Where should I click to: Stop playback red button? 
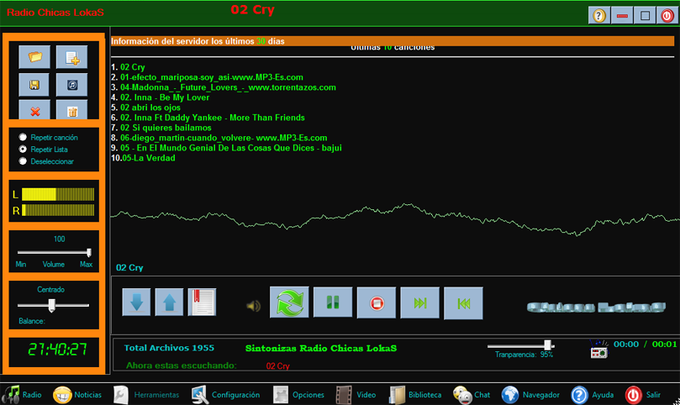(x=376, y=303)
